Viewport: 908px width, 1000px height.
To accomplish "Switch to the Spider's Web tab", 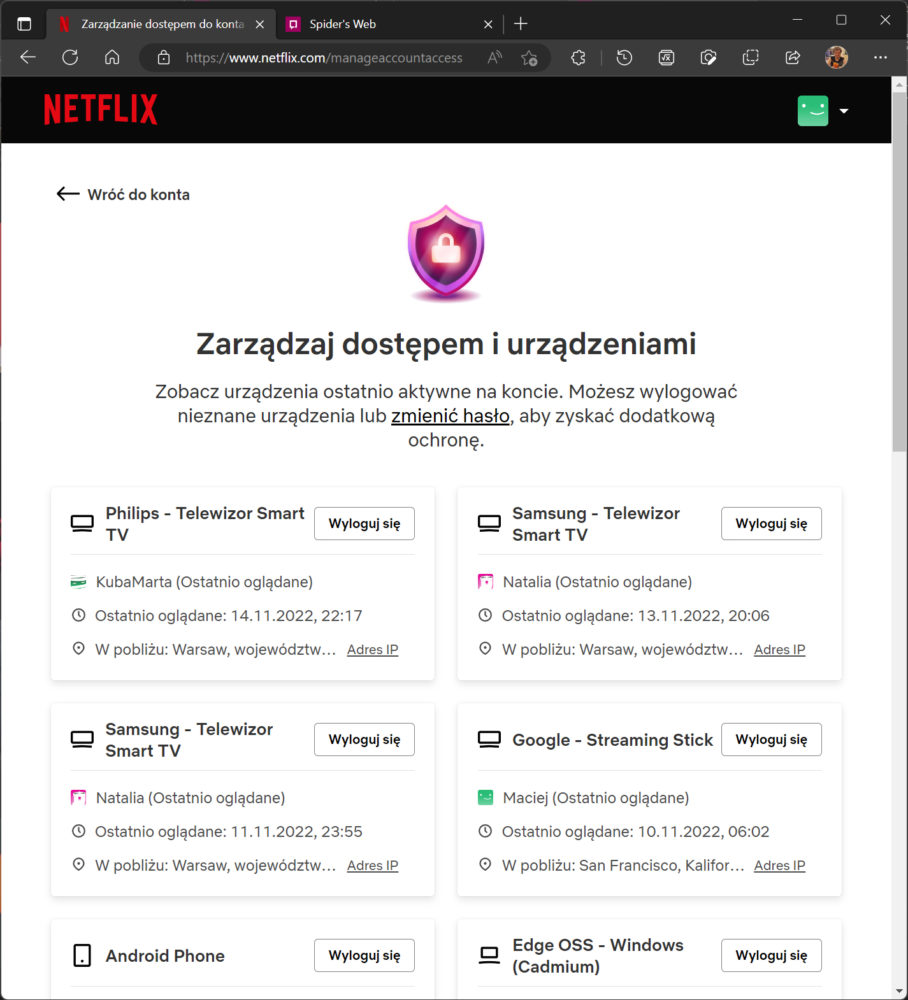I will [x=383, y=24].
